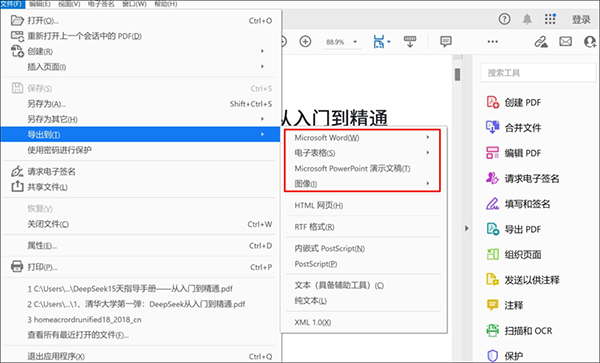This screenshot has height=363, width=600.
Task: Select Export To (导出到) menu item
Action: pos(140,134)
